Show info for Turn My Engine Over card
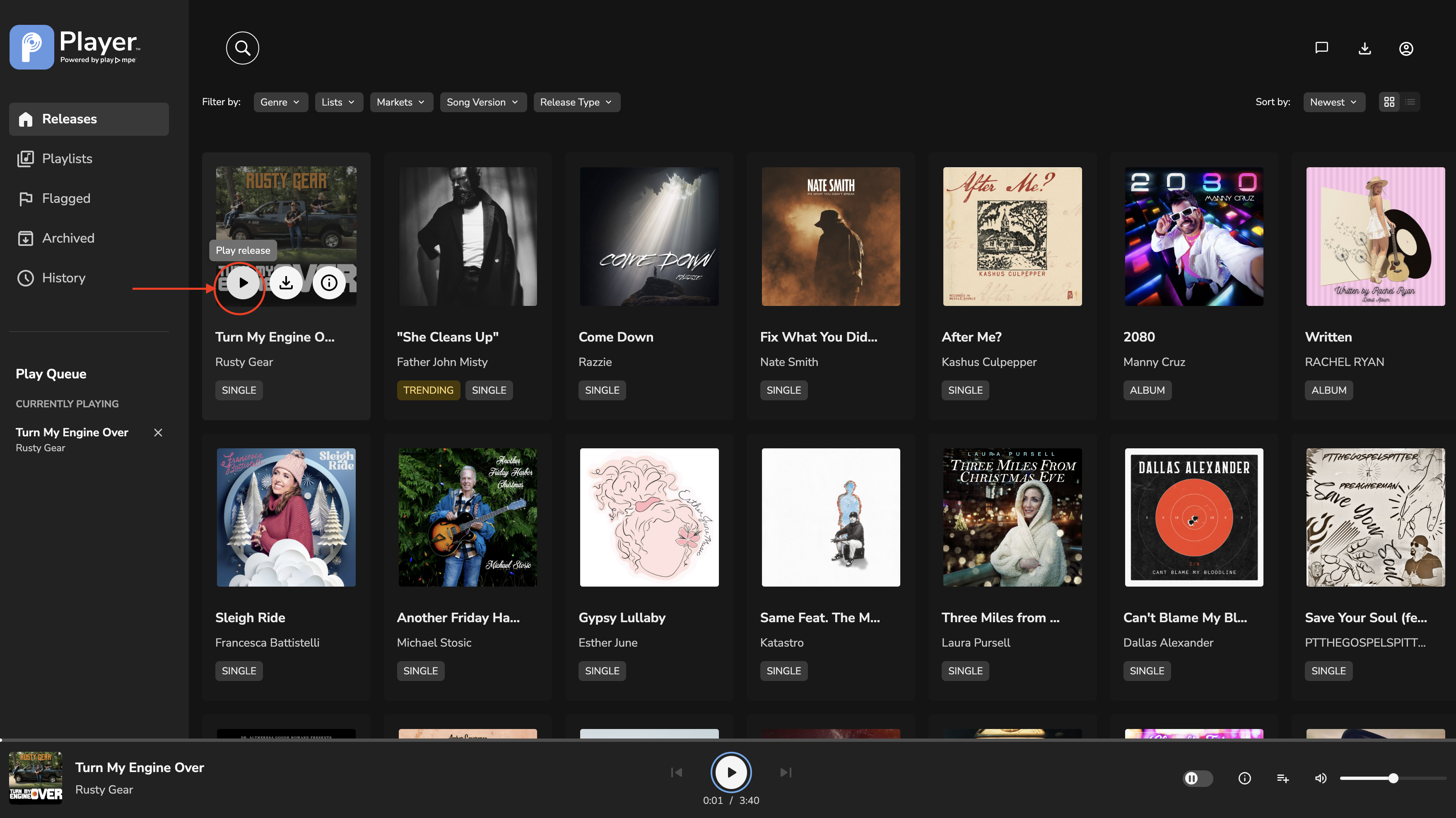This screenshot has height=818, width=1456. point(329,283)
